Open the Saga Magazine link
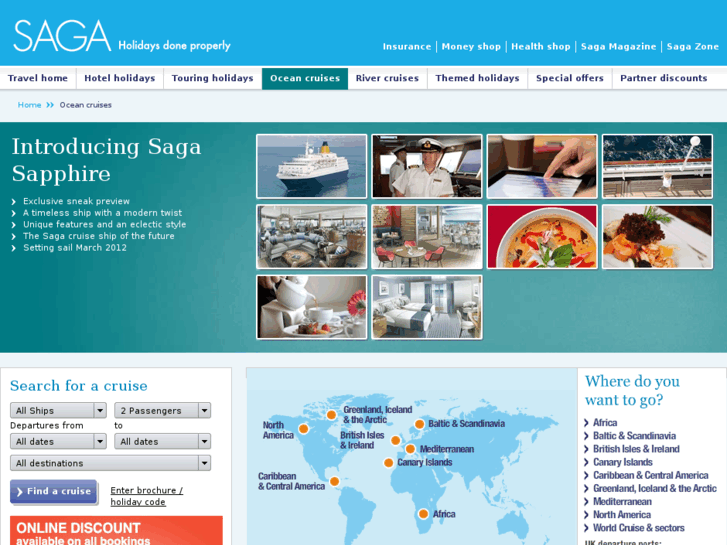This screenshot has width=727, height=545. [x=619, y=46]
